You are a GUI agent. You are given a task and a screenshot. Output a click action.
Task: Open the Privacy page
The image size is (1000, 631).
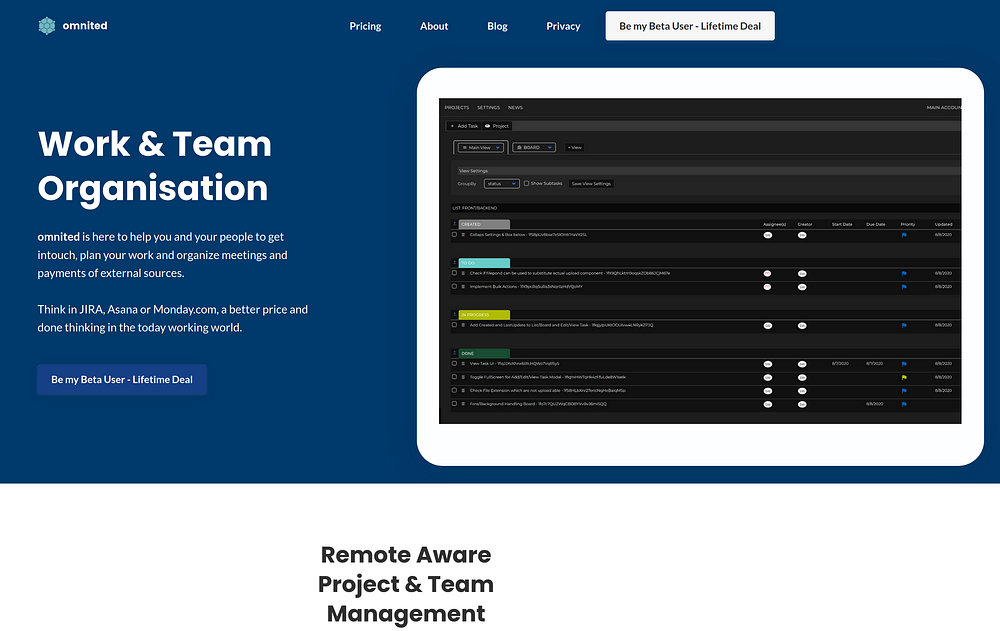[563, 26]
